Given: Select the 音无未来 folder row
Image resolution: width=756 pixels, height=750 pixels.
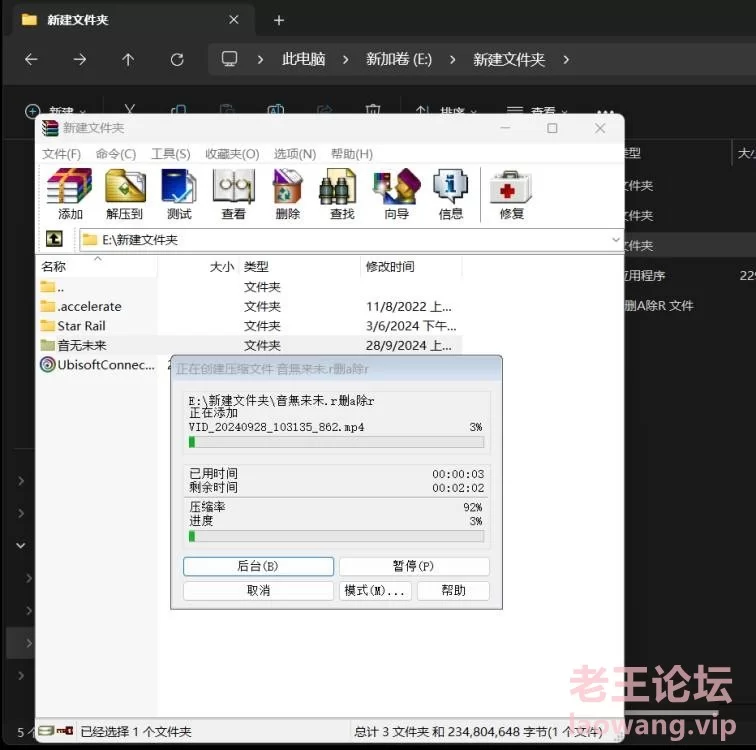Looking at the screenshot, I should point(249,345).
